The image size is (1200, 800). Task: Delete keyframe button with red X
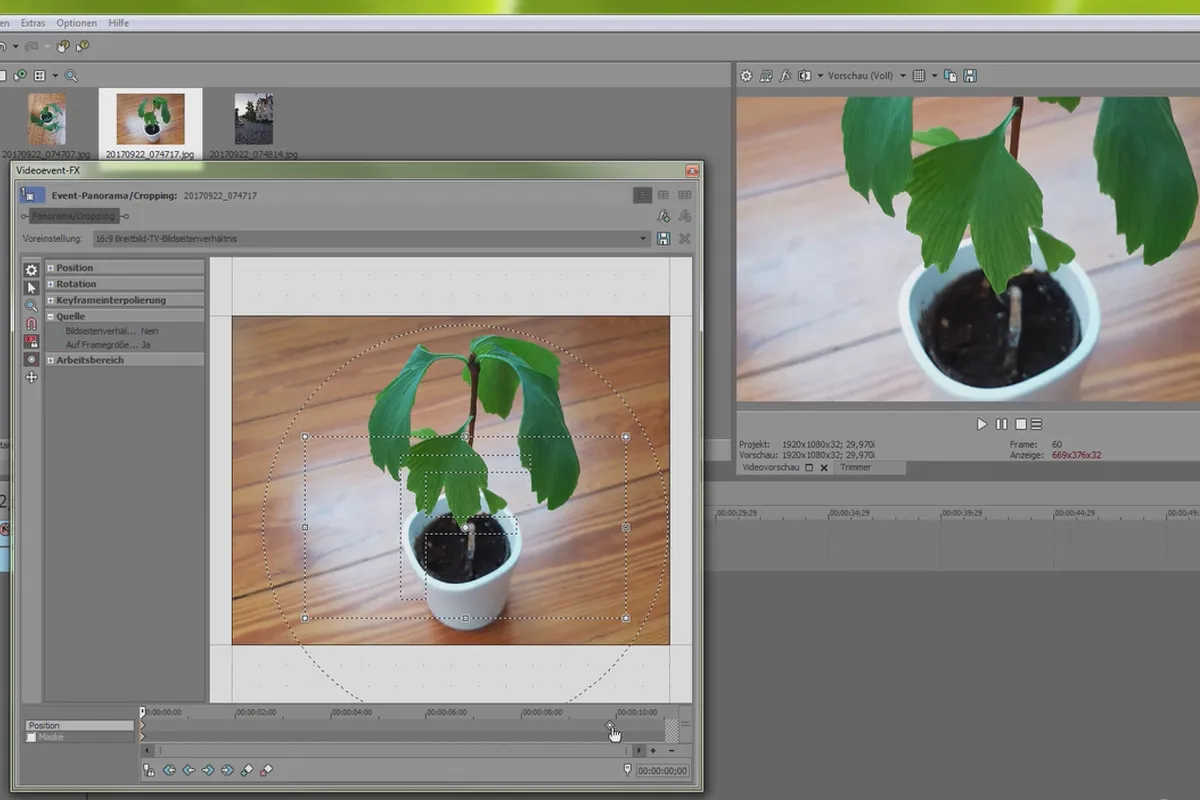[266, 770]
